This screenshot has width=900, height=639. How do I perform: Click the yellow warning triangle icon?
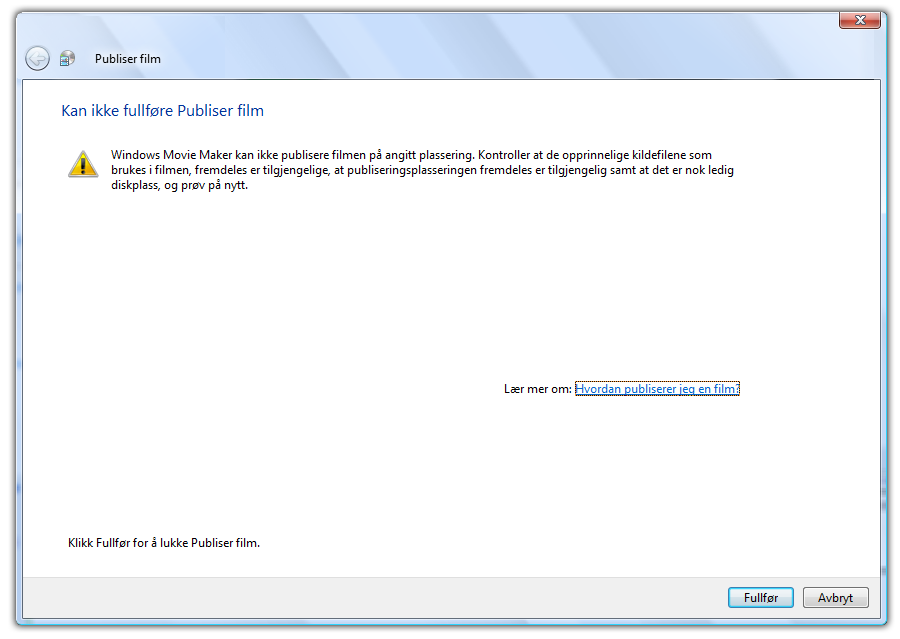point(83,164)
